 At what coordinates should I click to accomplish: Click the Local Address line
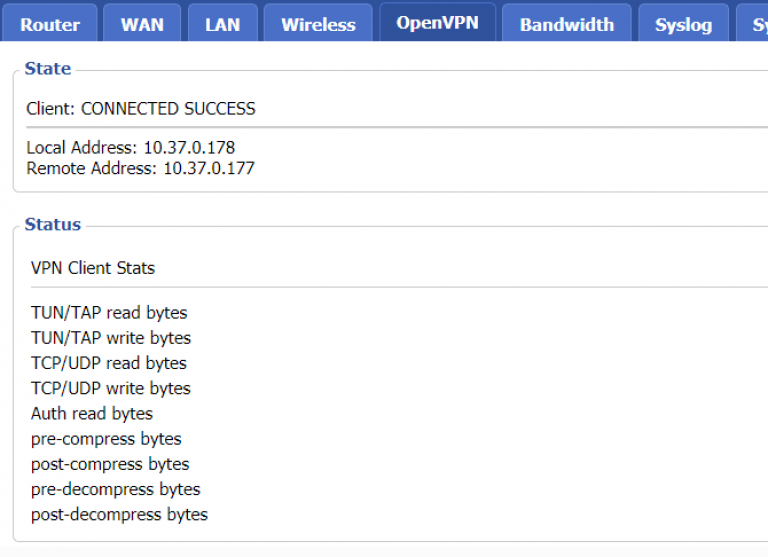[x=131, y=148]
